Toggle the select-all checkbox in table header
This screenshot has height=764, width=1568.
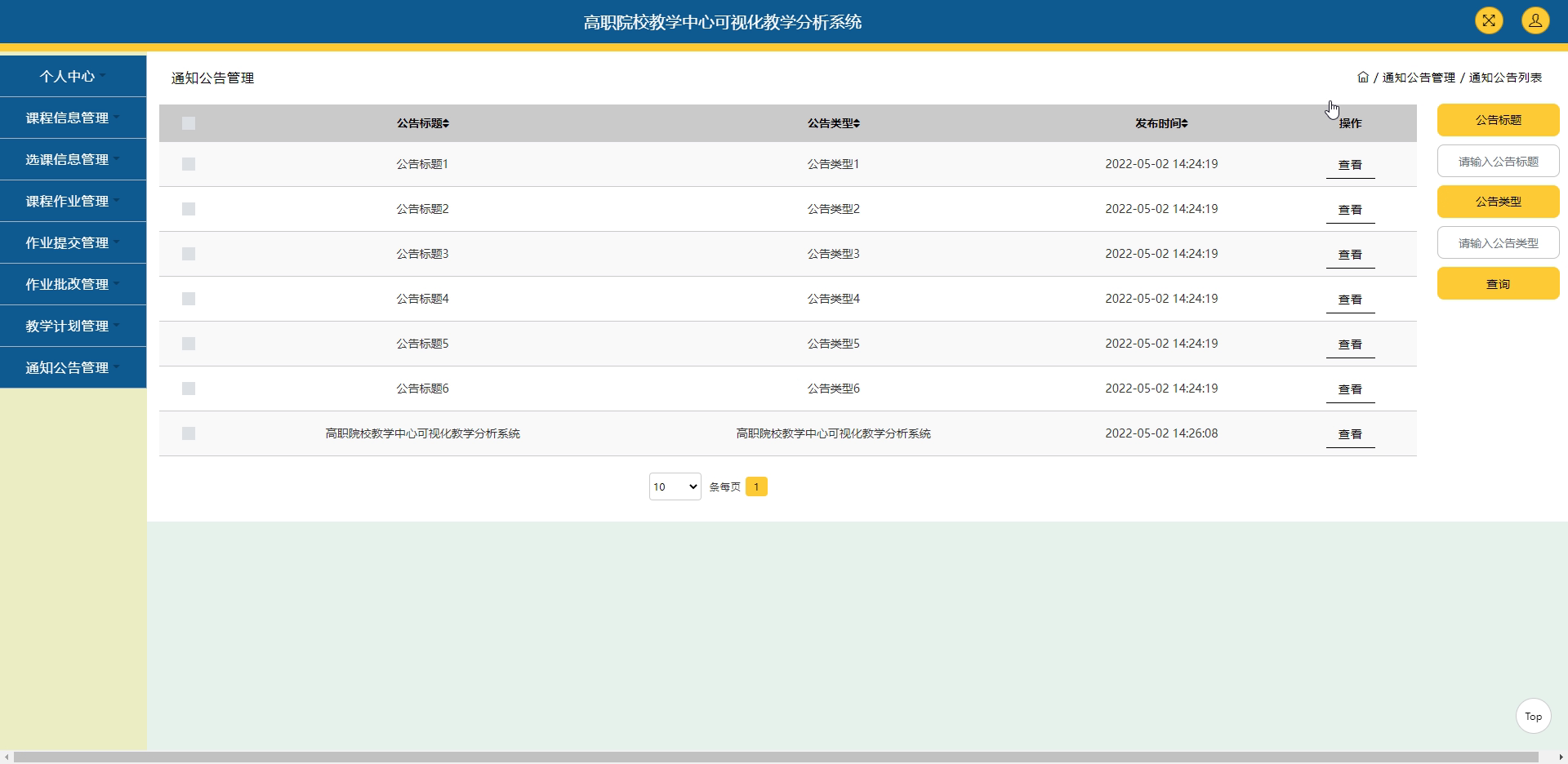189,123
